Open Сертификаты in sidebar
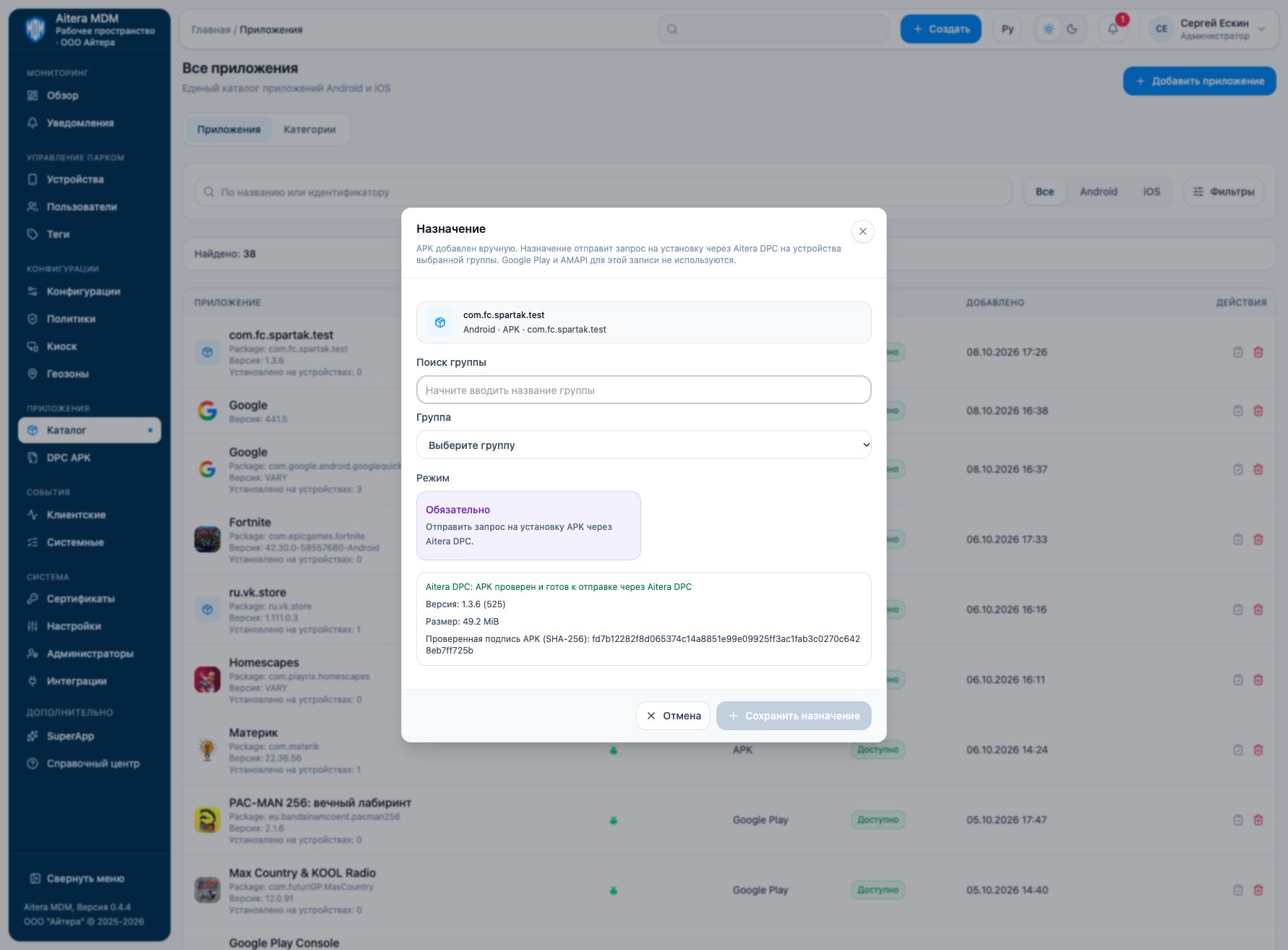Viewport: 1288px width, 950px height. 90,599
